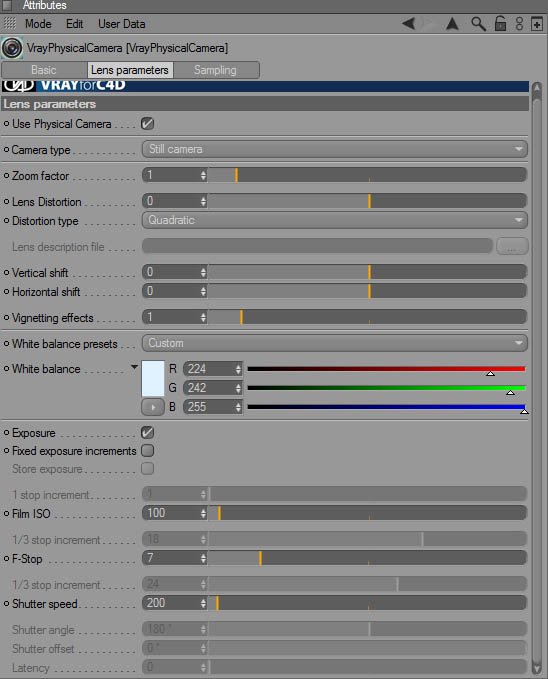Click Shutter speed keyframe circle
This screenshot has width=548, height=679.
pos(6,603)
